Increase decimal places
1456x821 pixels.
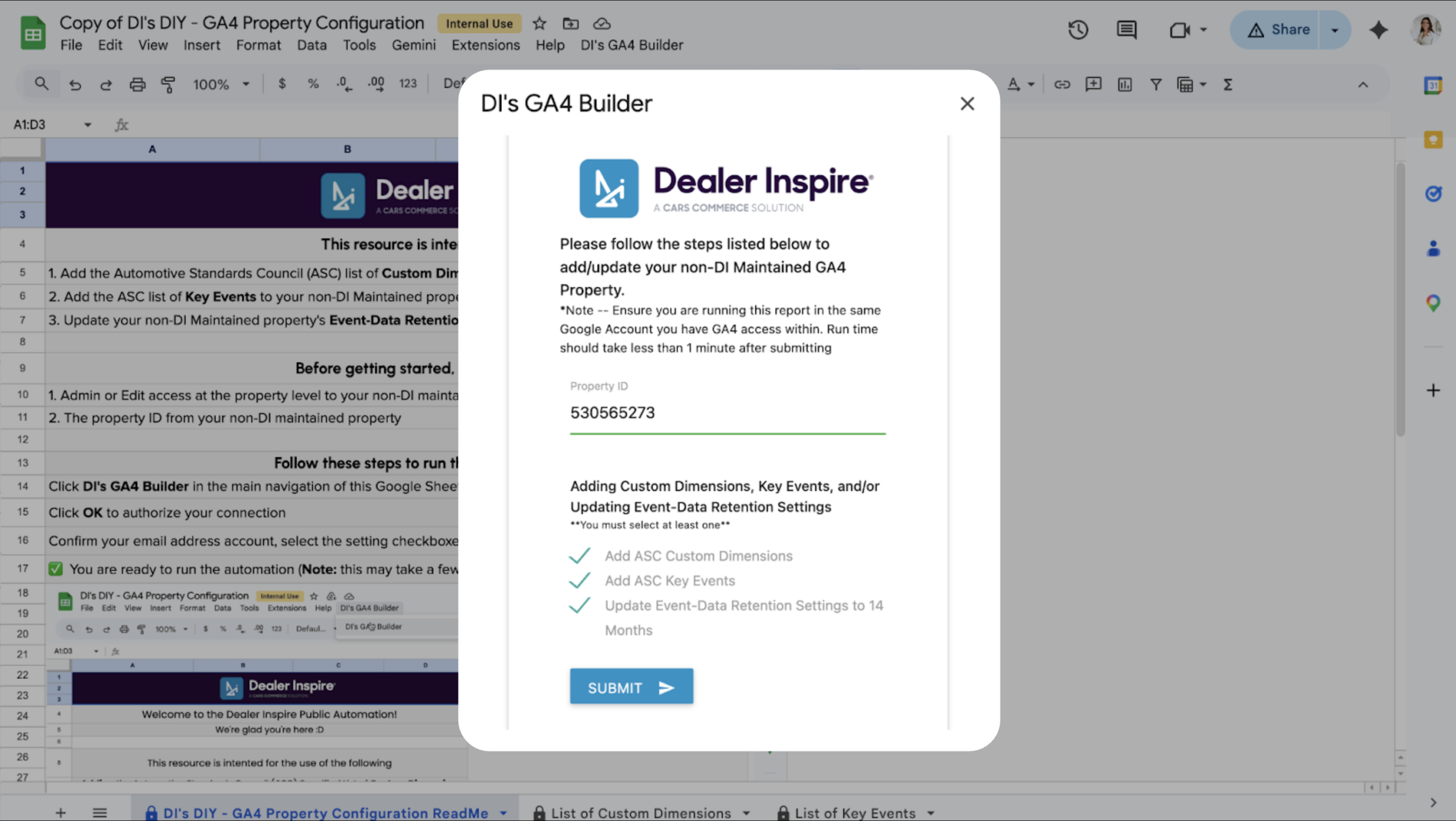(x=376, y=84)
